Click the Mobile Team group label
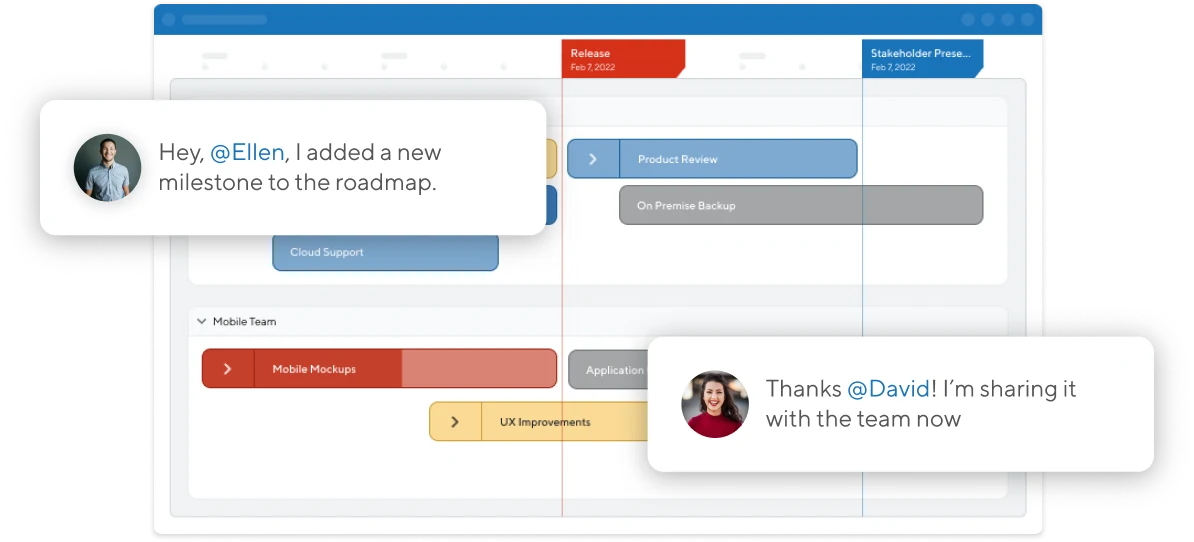Image resolution: width=1194 pixels, height=542 pixels. point(244,321)
